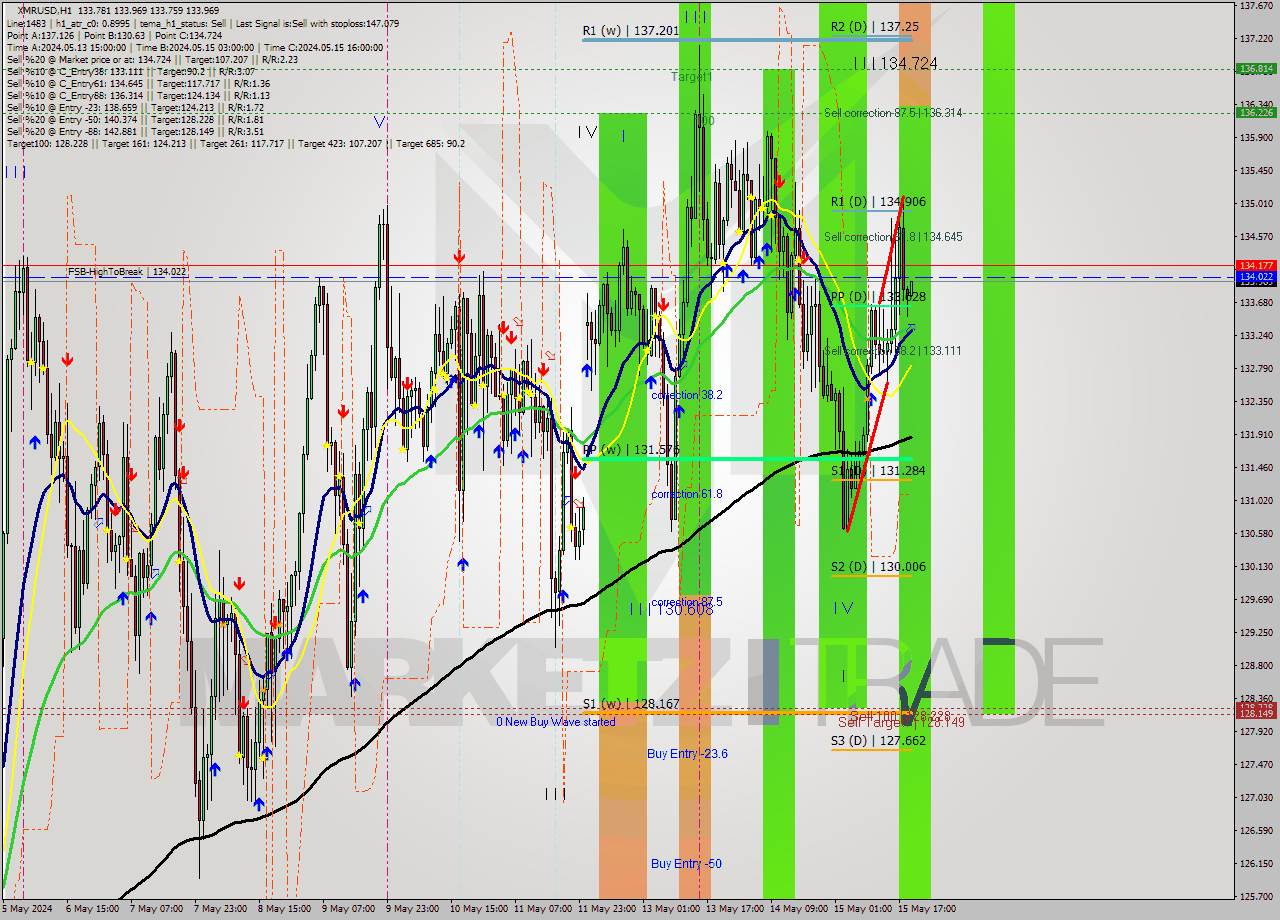Click the blue 134.022 price tag

click(x=1256, y=277)
